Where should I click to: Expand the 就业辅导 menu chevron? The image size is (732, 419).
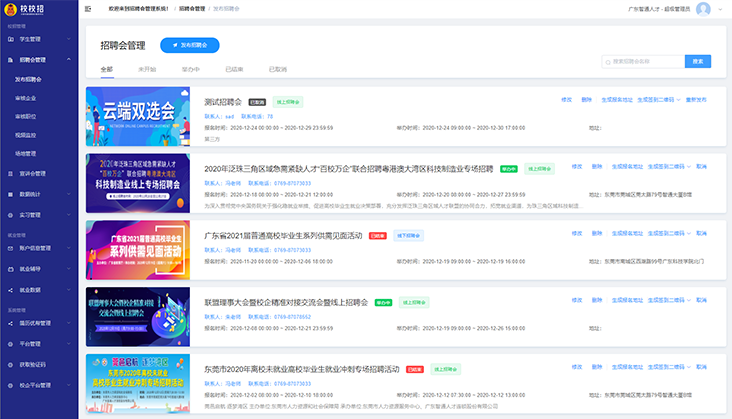pos(69,269)
